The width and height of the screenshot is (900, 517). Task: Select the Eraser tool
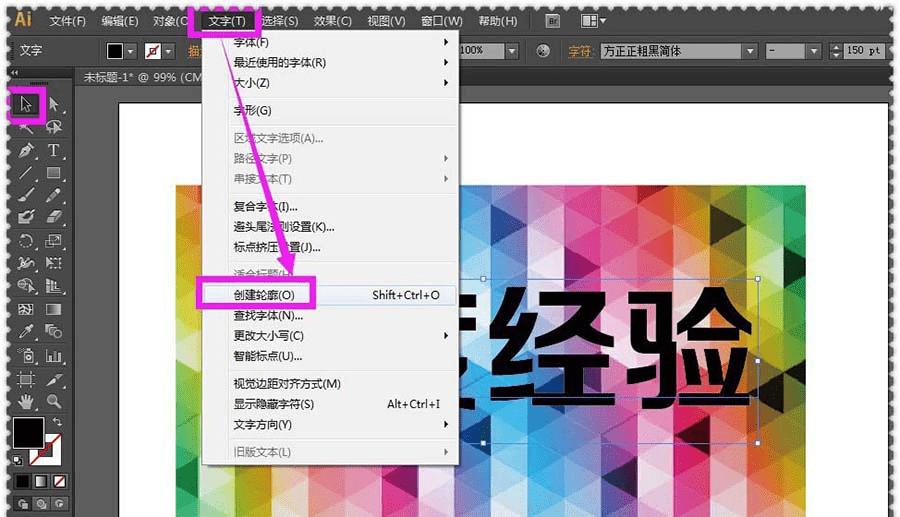coord(53,217)
